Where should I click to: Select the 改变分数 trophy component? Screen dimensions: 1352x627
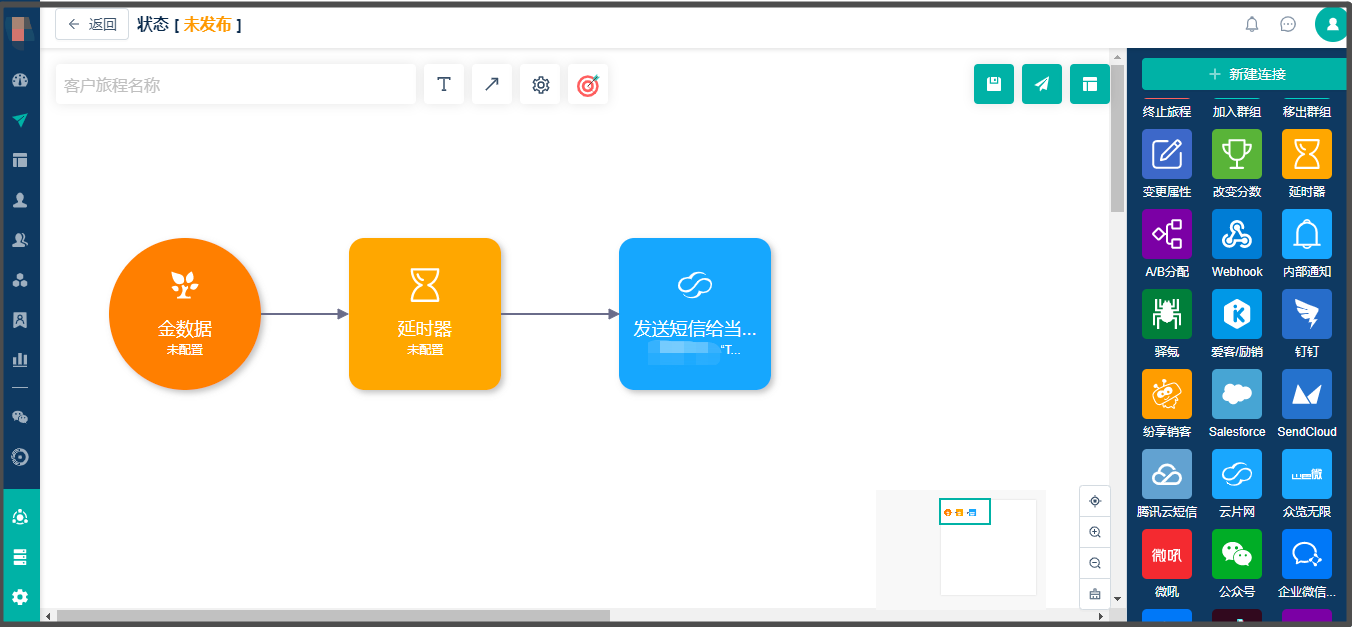point(1237,154)
